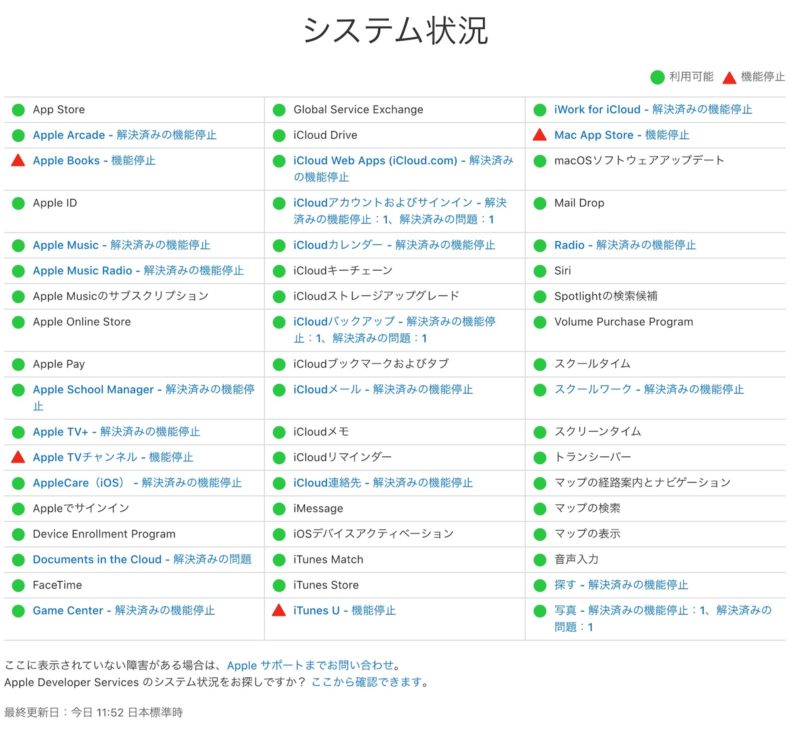Click the red triangle next to Mac App Store

[x=540, y=135]
